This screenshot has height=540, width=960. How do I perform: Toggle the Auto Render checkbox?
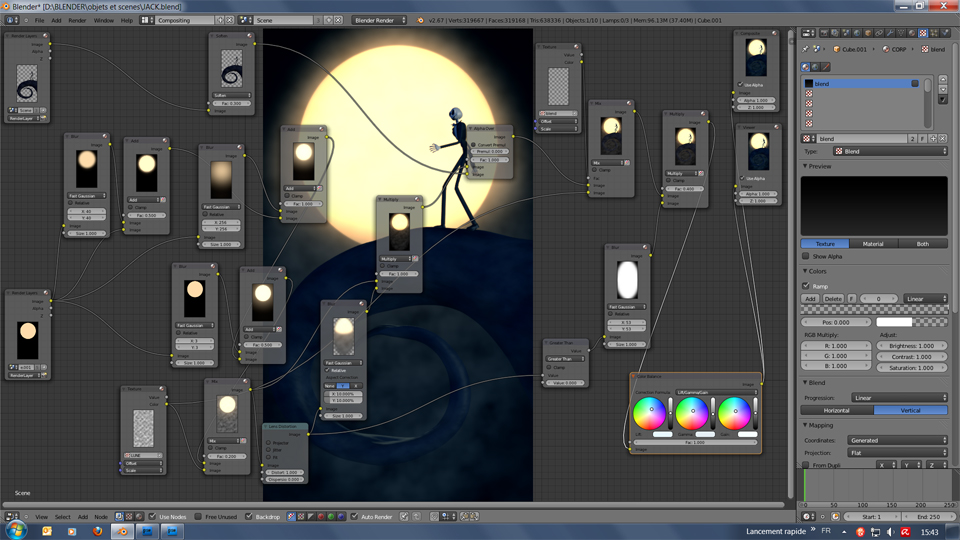point(354,516)
